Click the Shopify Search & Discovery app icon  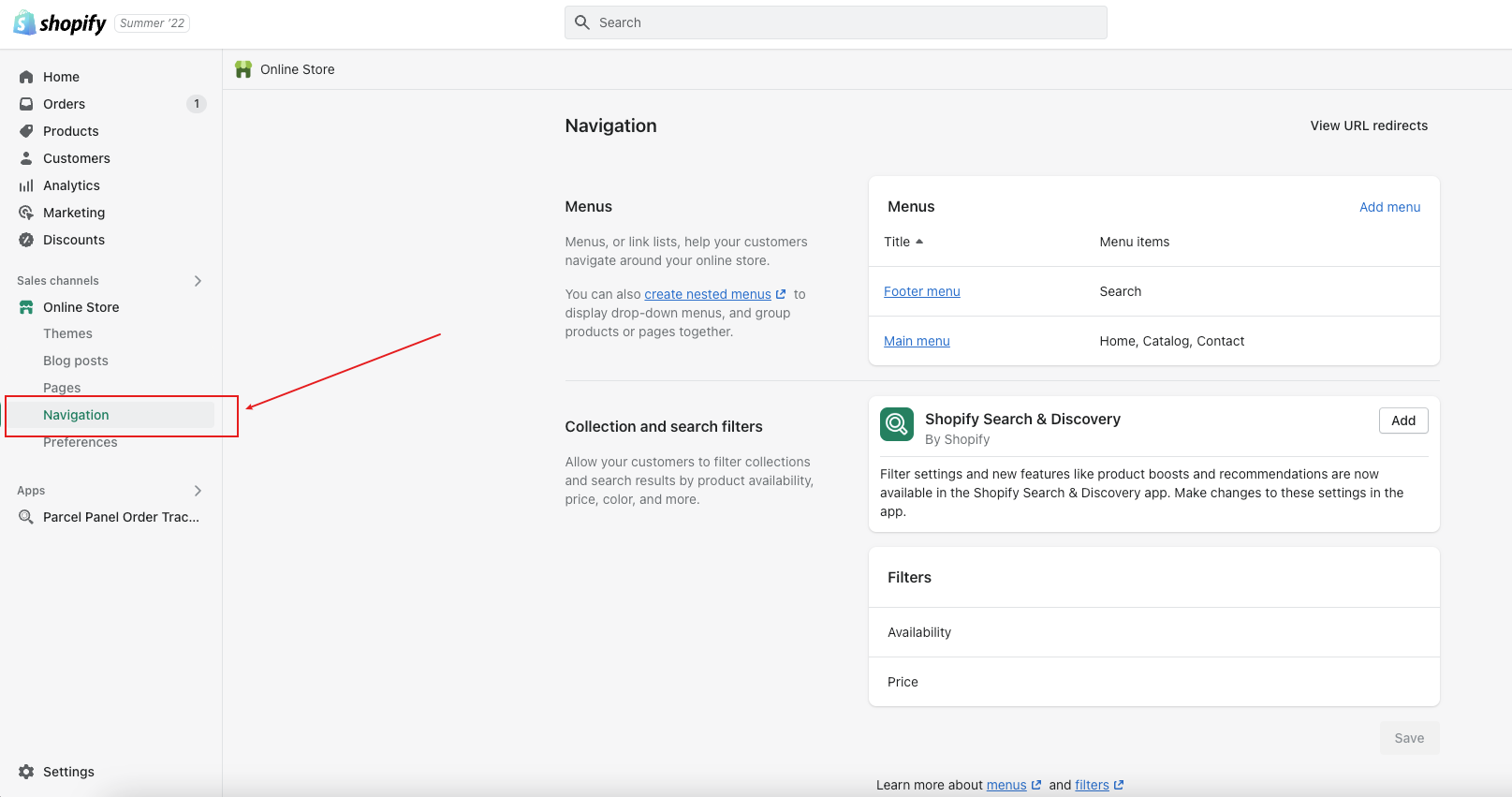point(897,424)
